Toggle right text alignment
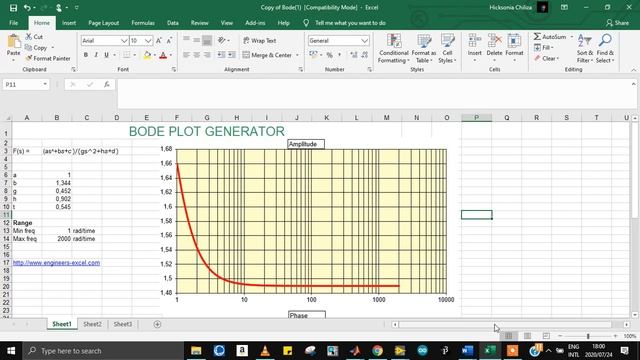The height and width of the screenshot is (360, 640). tap(207, 55)
